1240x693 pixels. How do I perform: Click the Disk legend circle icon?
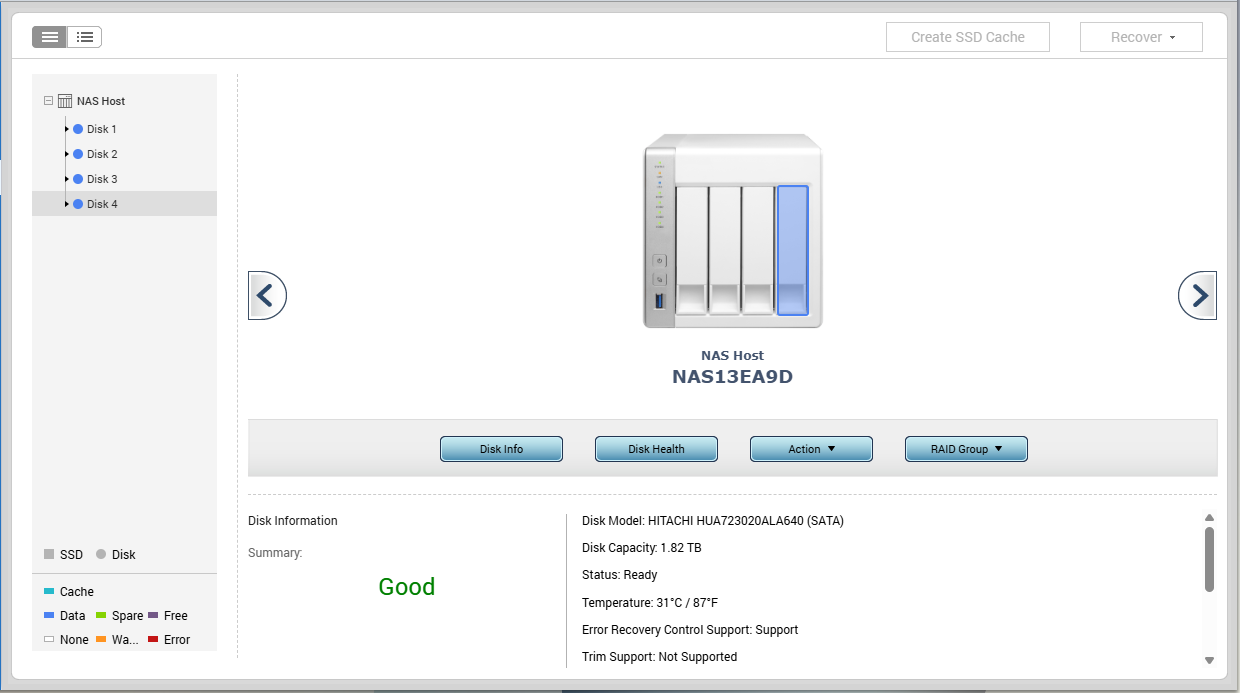tap(101, 554)
